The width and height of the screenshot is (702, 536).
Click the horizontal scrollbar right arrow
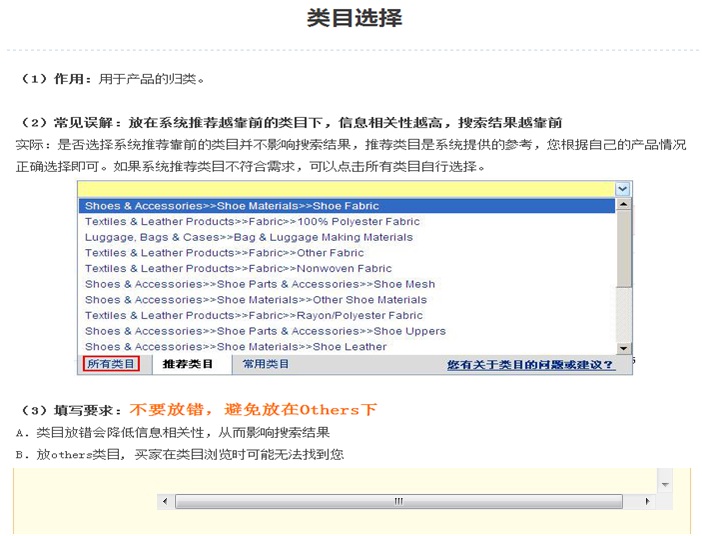[647, 501]
